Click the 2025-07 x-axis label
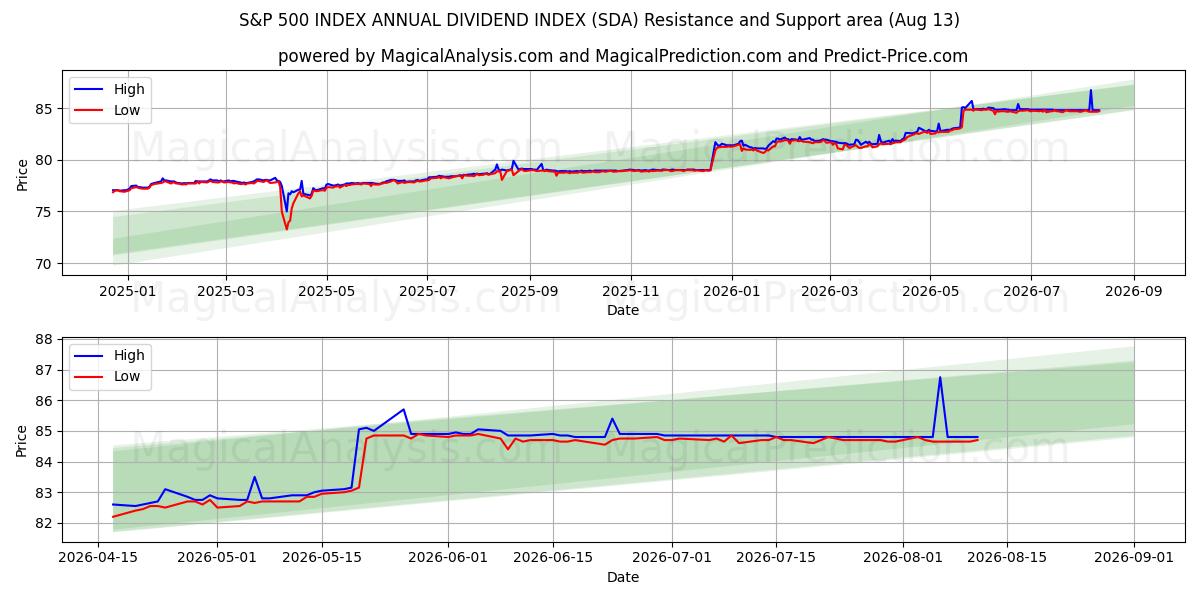Viewport: 1200px width, 600px height. (427, 291)
